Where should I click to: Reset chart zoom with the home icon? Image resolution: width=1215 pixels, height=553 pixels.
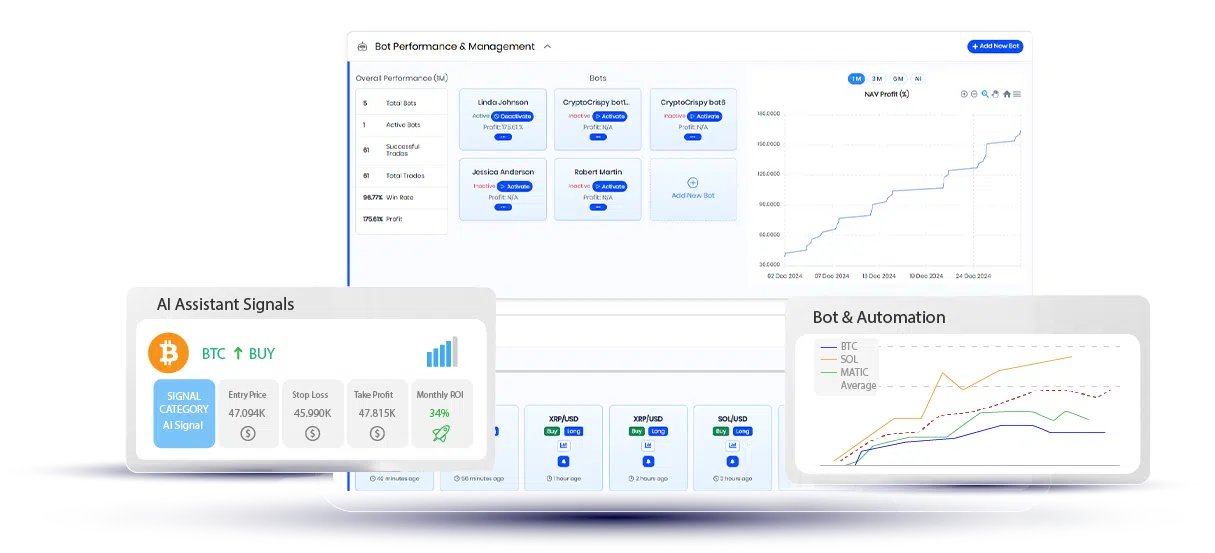tap(1007, 94)
